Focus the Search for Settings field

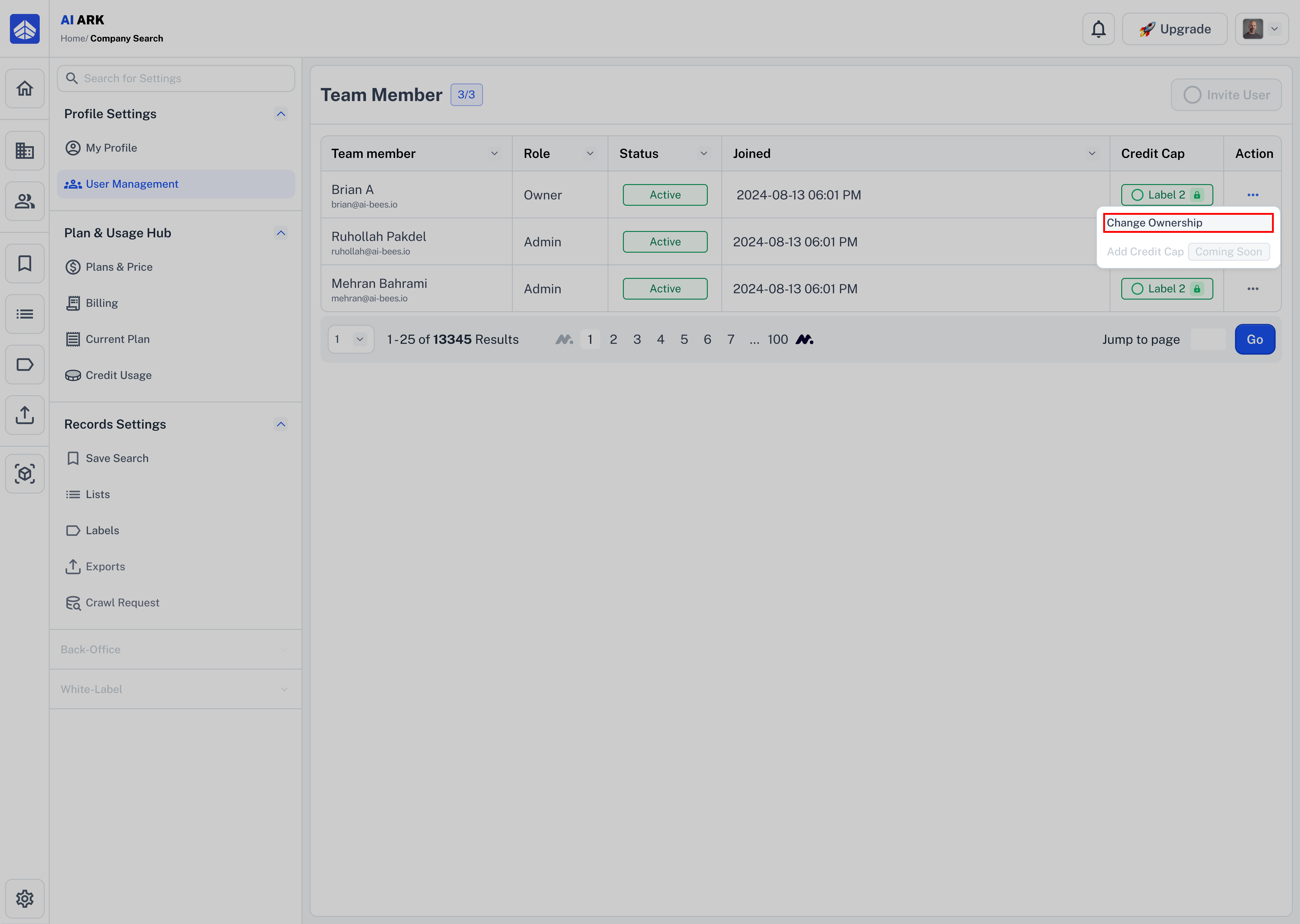click(x=176, y=79)
